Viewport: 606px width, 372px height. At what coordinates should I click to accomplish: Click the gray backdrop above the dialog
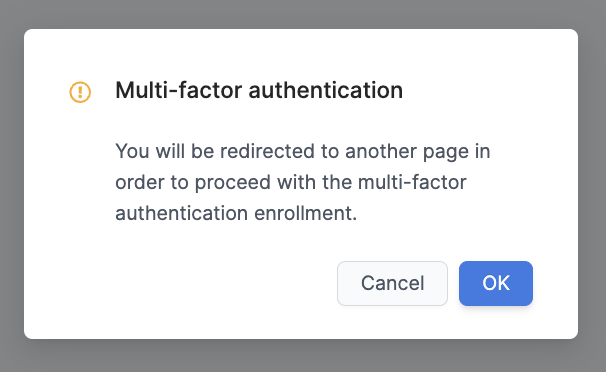click(303, 14)
